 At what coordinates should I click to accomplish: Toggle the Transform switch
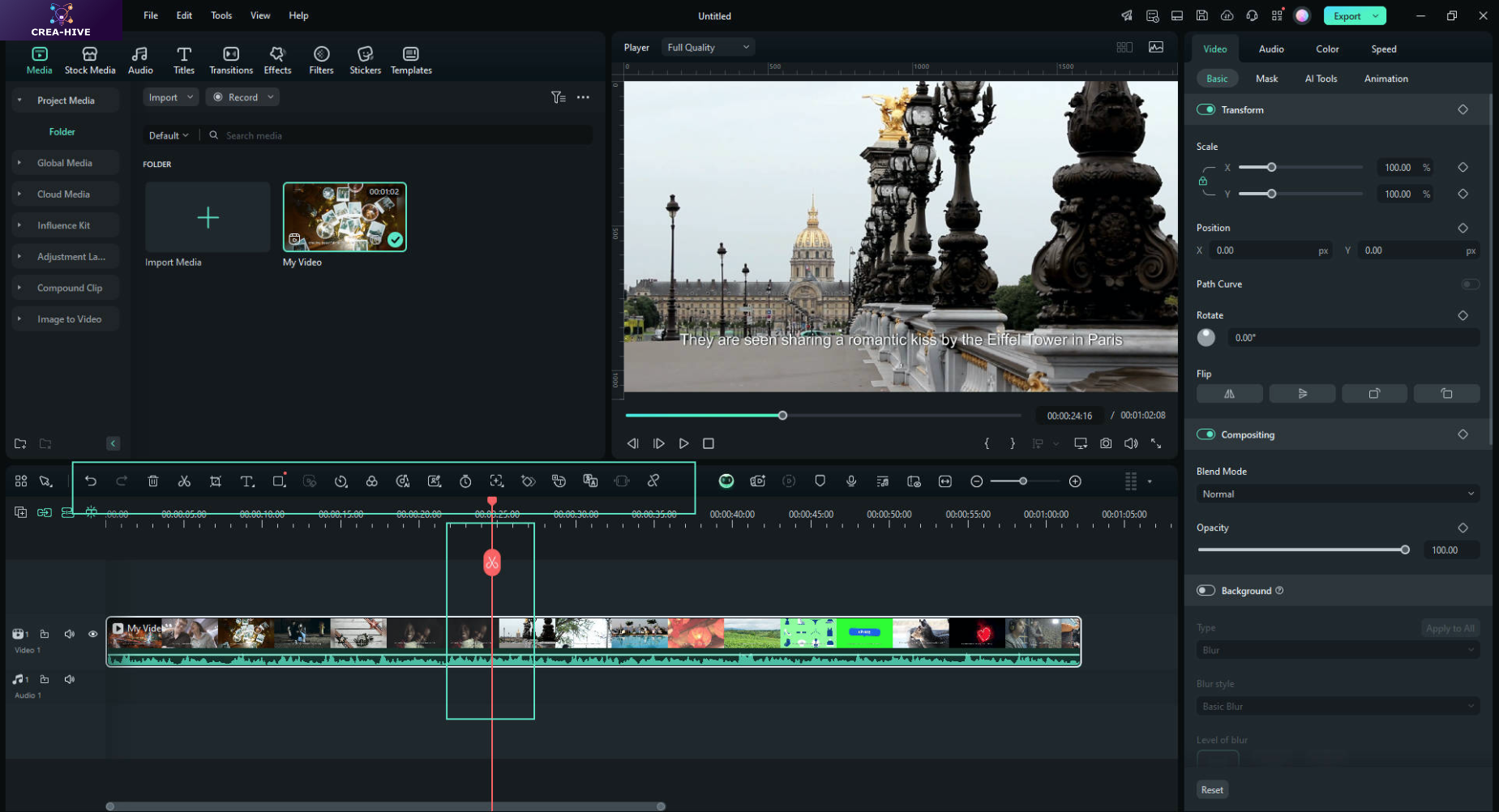[x=1206, y=109]
